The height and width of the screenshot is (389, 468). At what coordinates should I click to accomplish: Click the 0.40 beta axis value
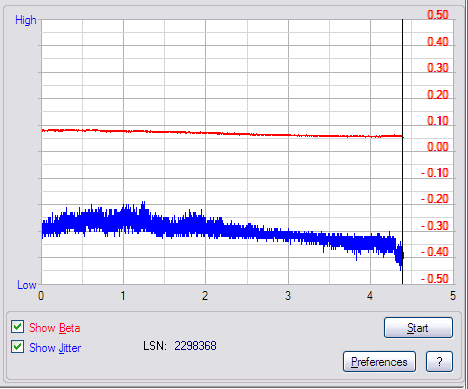438,42
